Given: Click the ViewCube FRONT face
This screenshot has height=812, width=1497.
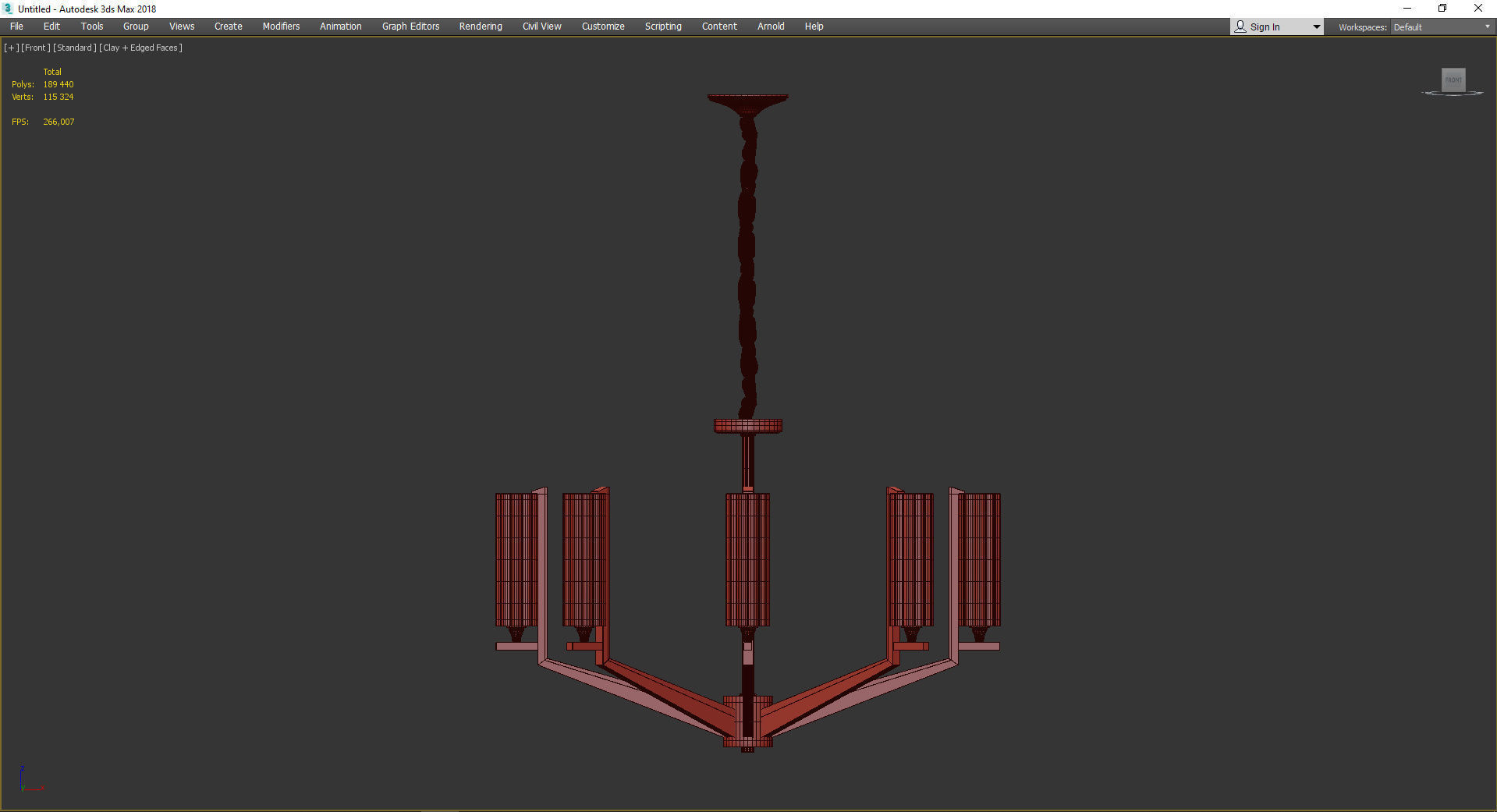Looking at the screenshot, I should [1453, 80].
